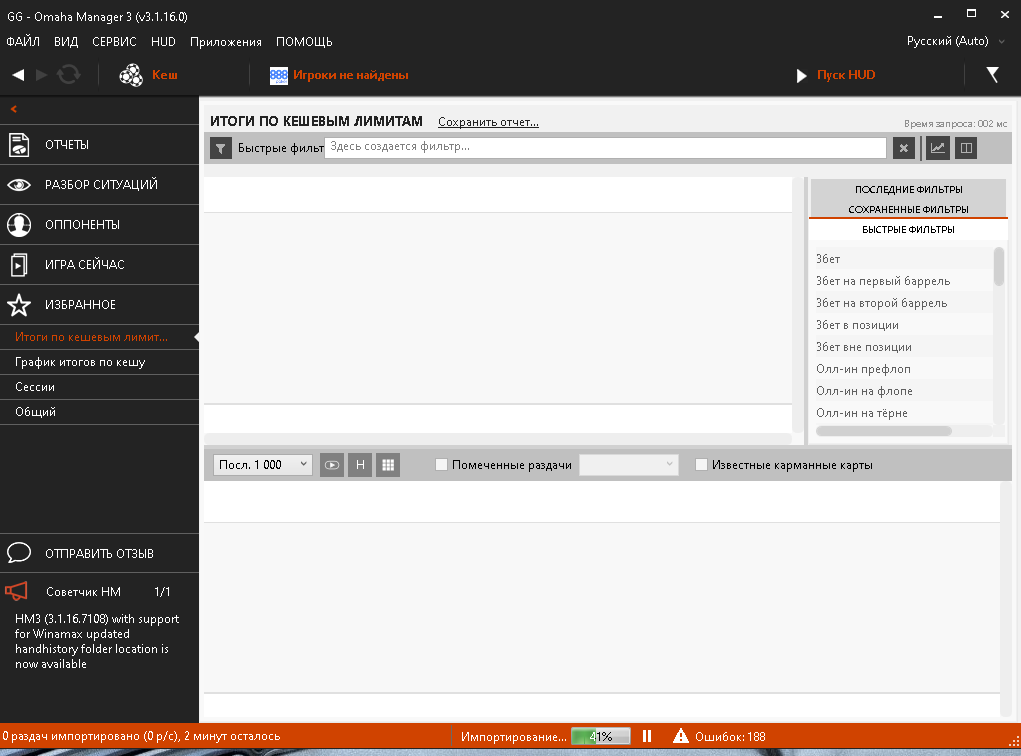
Task: Select Олл-ин на тёрне filter
Action: coord(902,413)
